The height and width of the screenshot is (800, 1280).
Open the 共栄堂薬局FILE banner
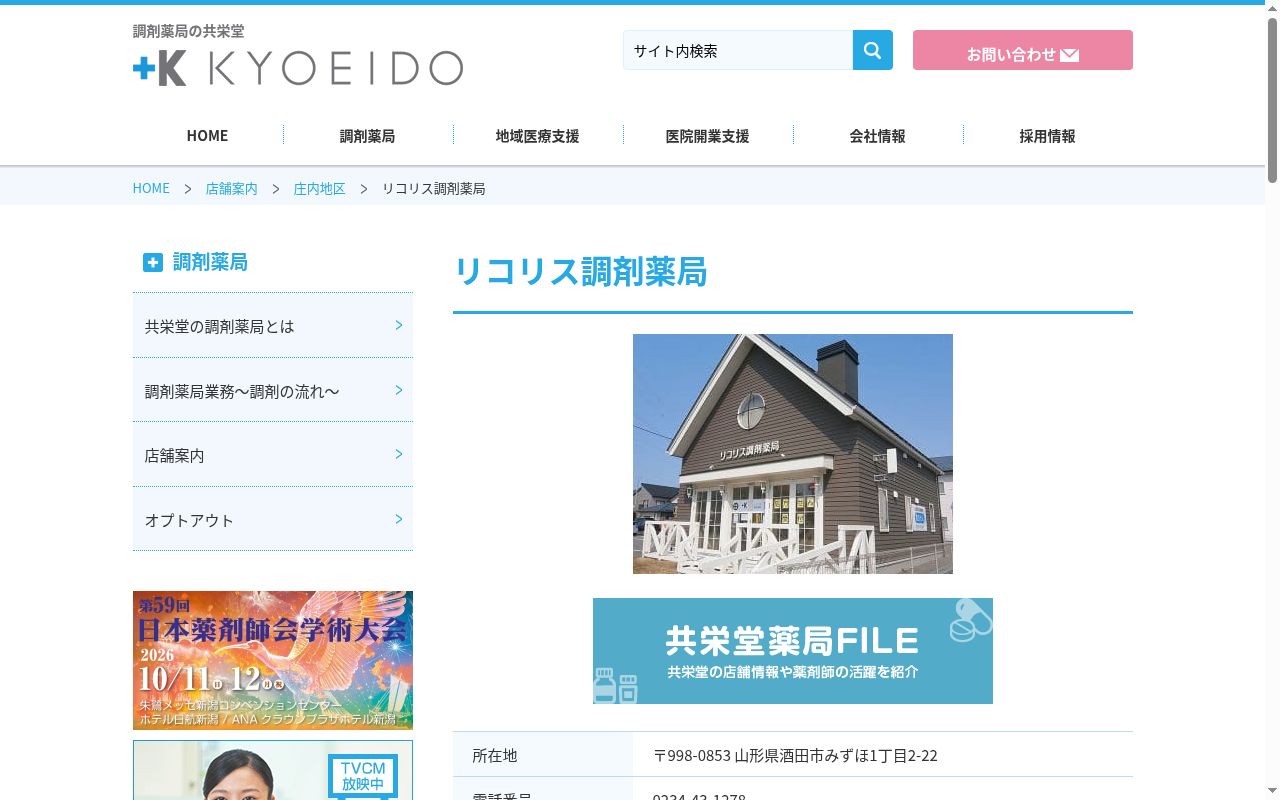793,651
